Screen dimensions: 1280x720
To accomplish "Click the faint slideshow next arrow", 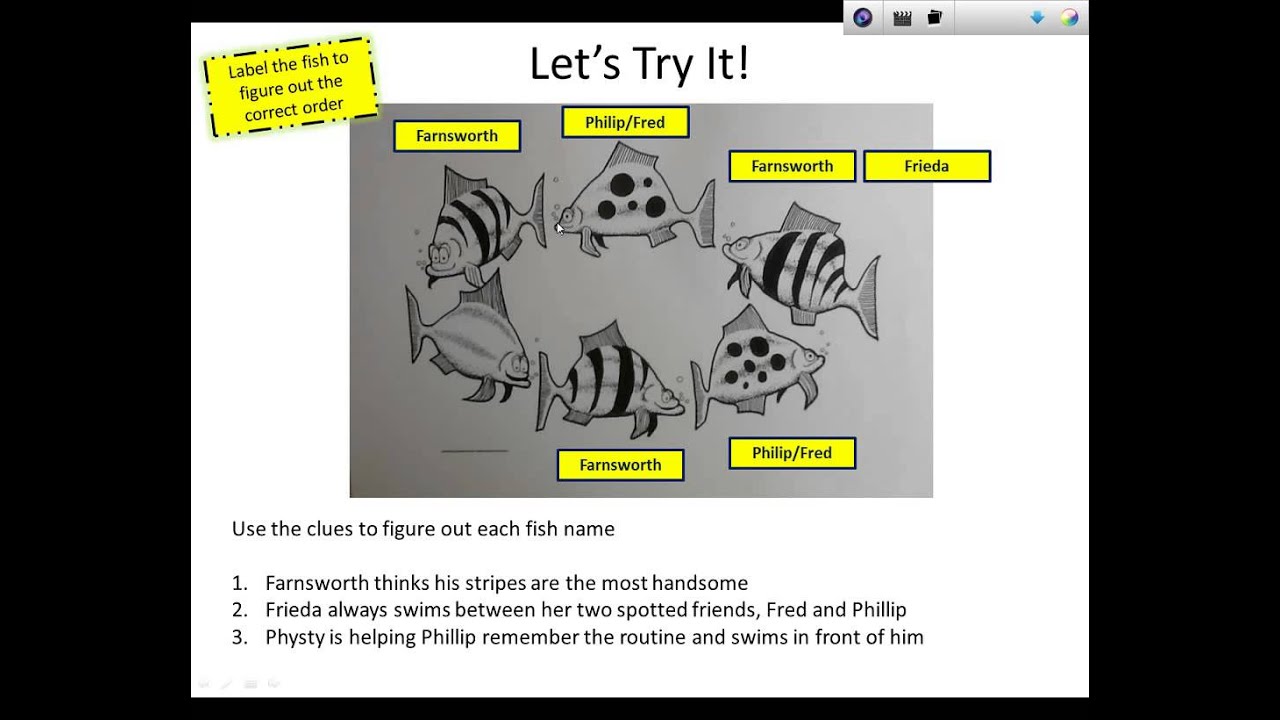I will (273, 684).
